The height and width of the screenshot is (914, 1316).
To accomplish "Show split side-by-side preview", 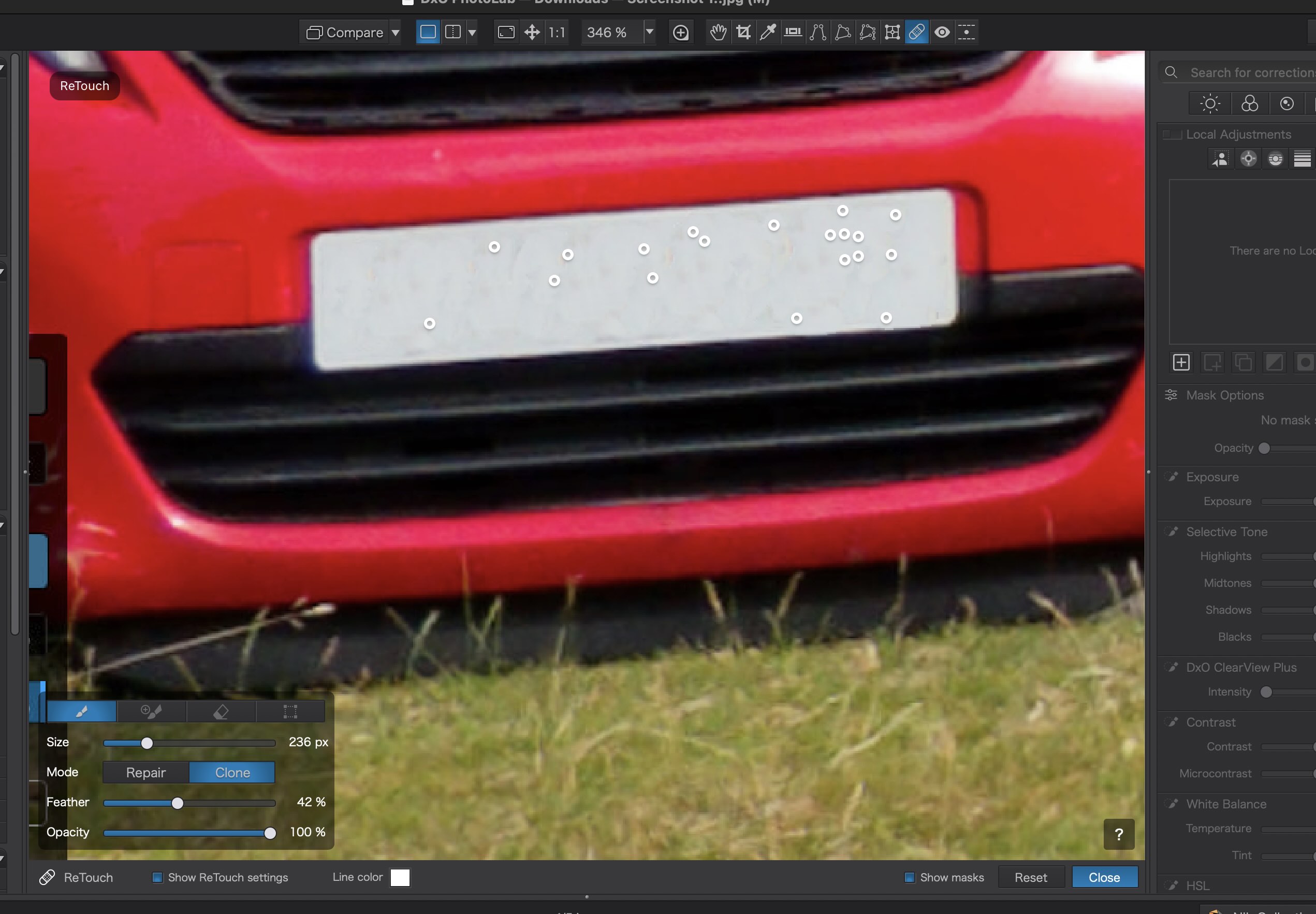I will [453, 32].
